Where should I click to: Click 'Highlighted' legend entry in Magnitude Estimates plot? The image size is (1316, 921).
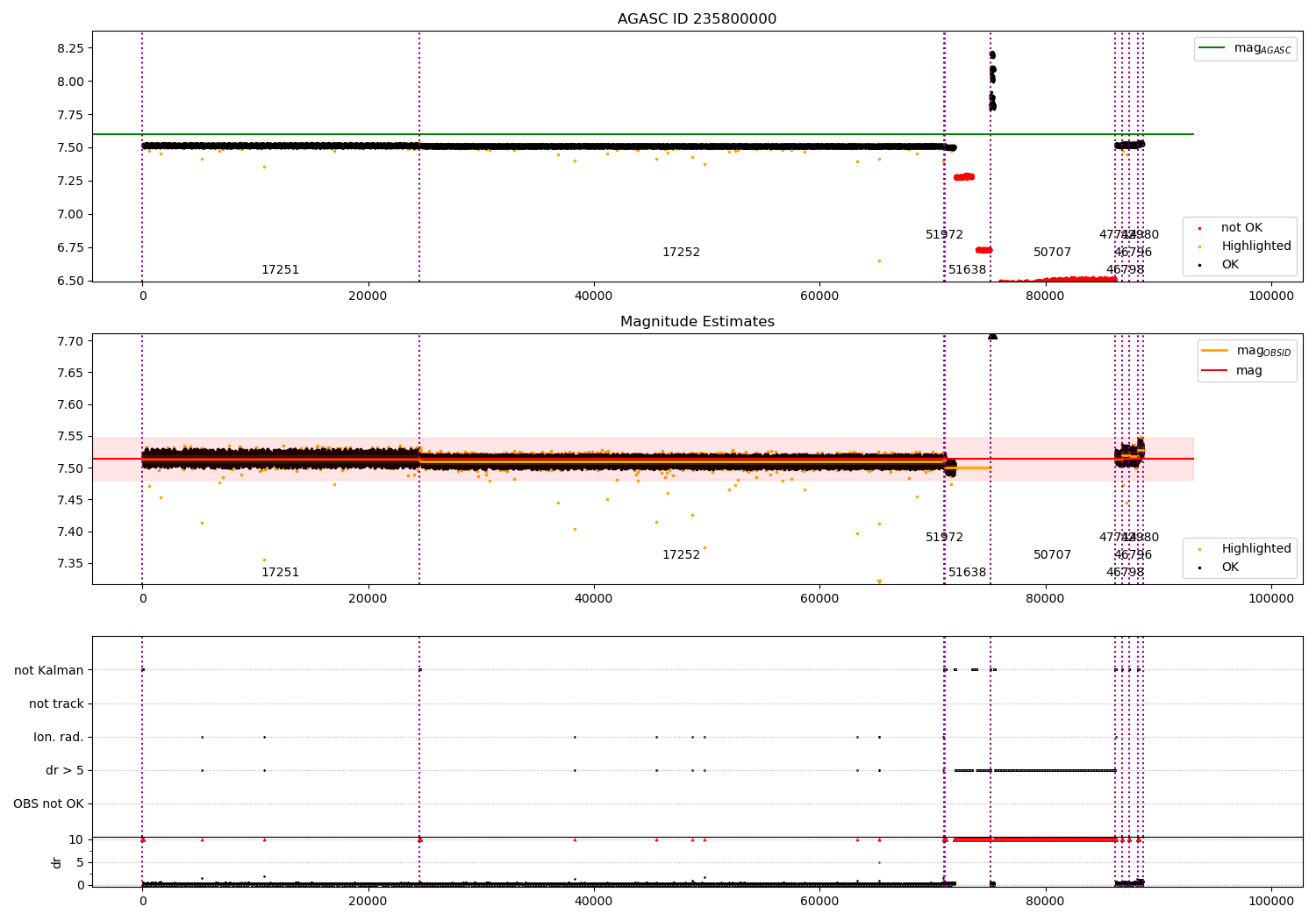click(1245, 548)
